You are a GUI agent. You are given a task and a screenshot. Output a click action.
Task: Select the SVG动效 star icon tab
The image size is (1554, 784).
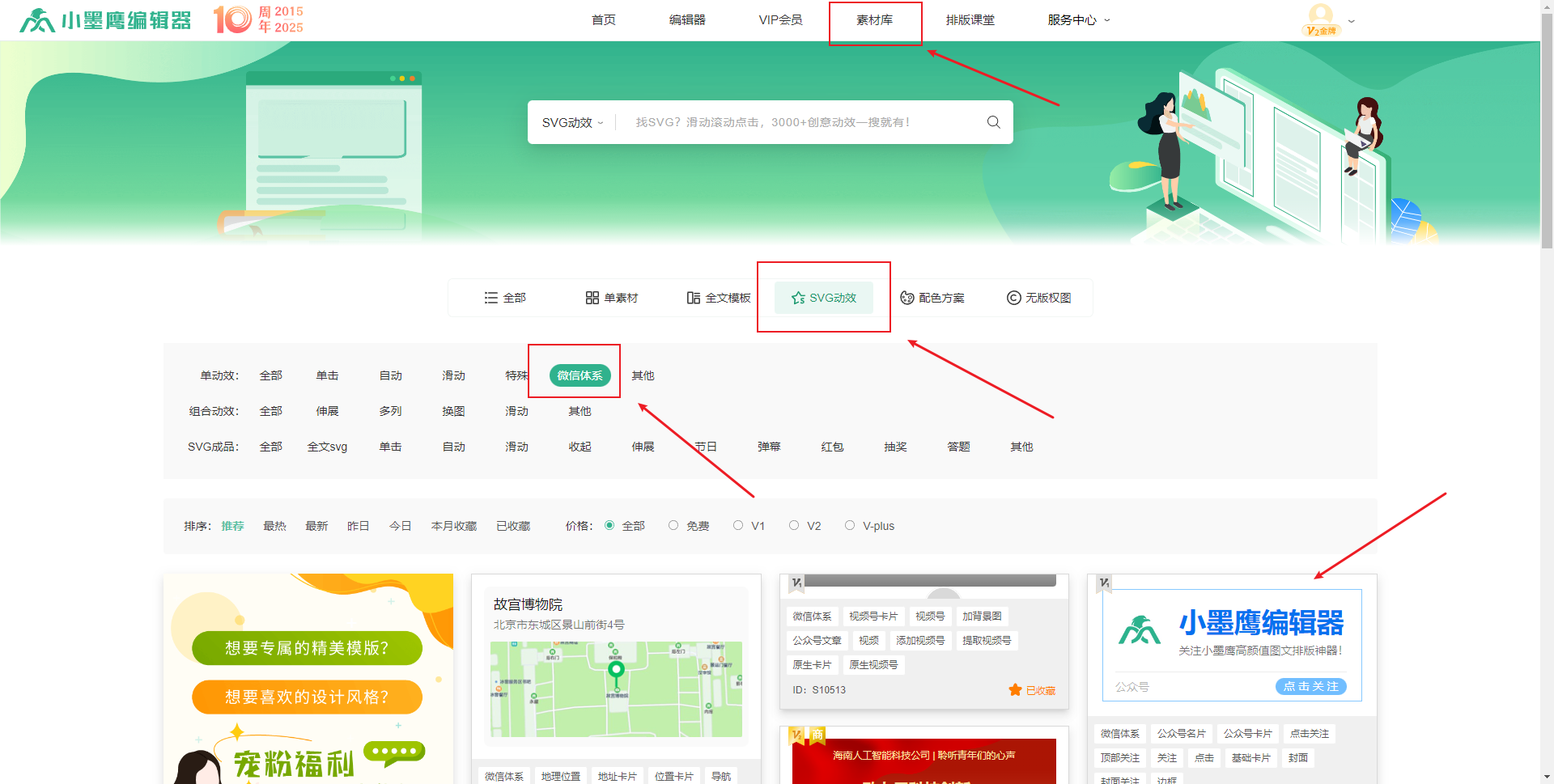824,298
